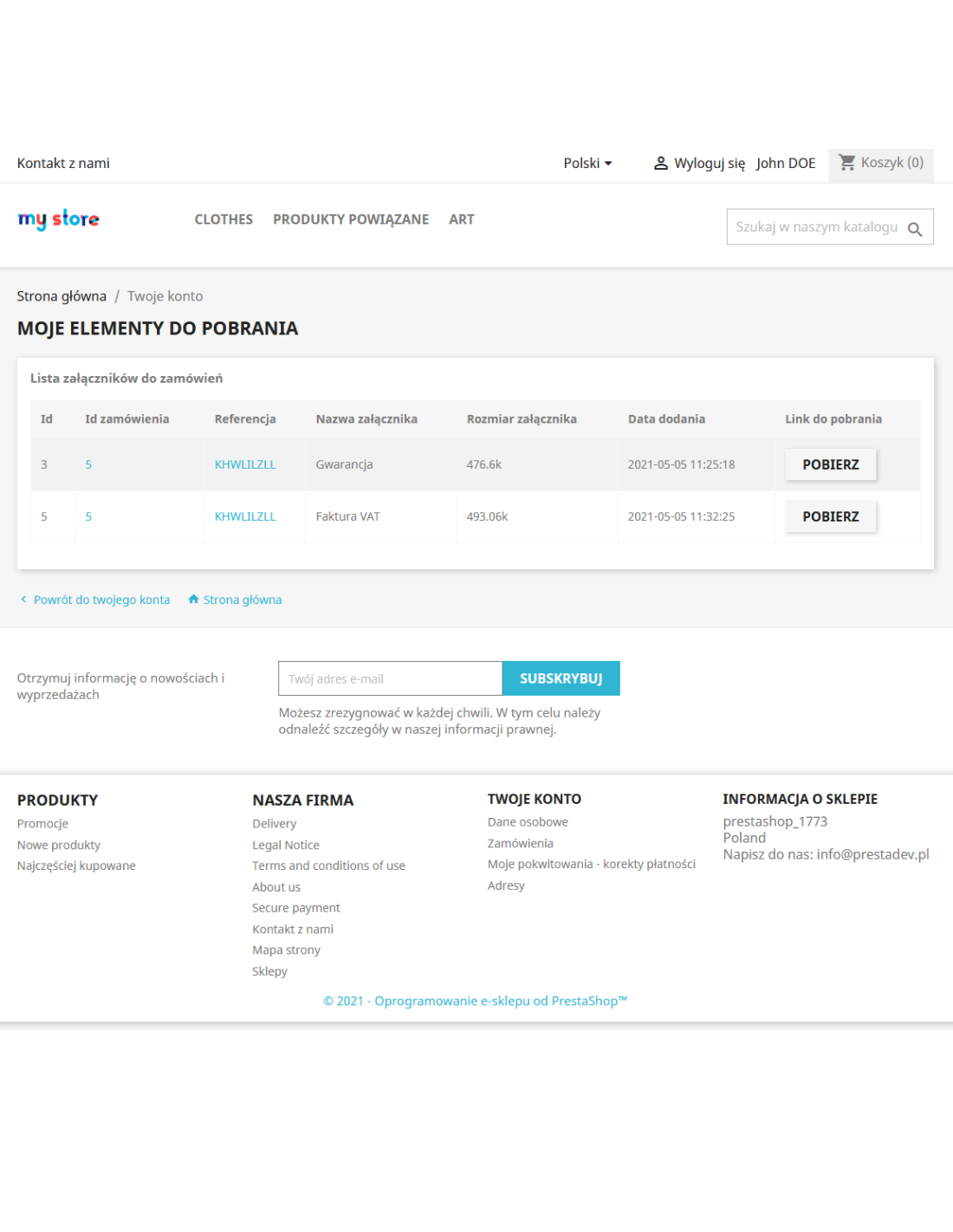
Task: Click the my store logo
Action: pyautogui.click(x=59, y=219)
